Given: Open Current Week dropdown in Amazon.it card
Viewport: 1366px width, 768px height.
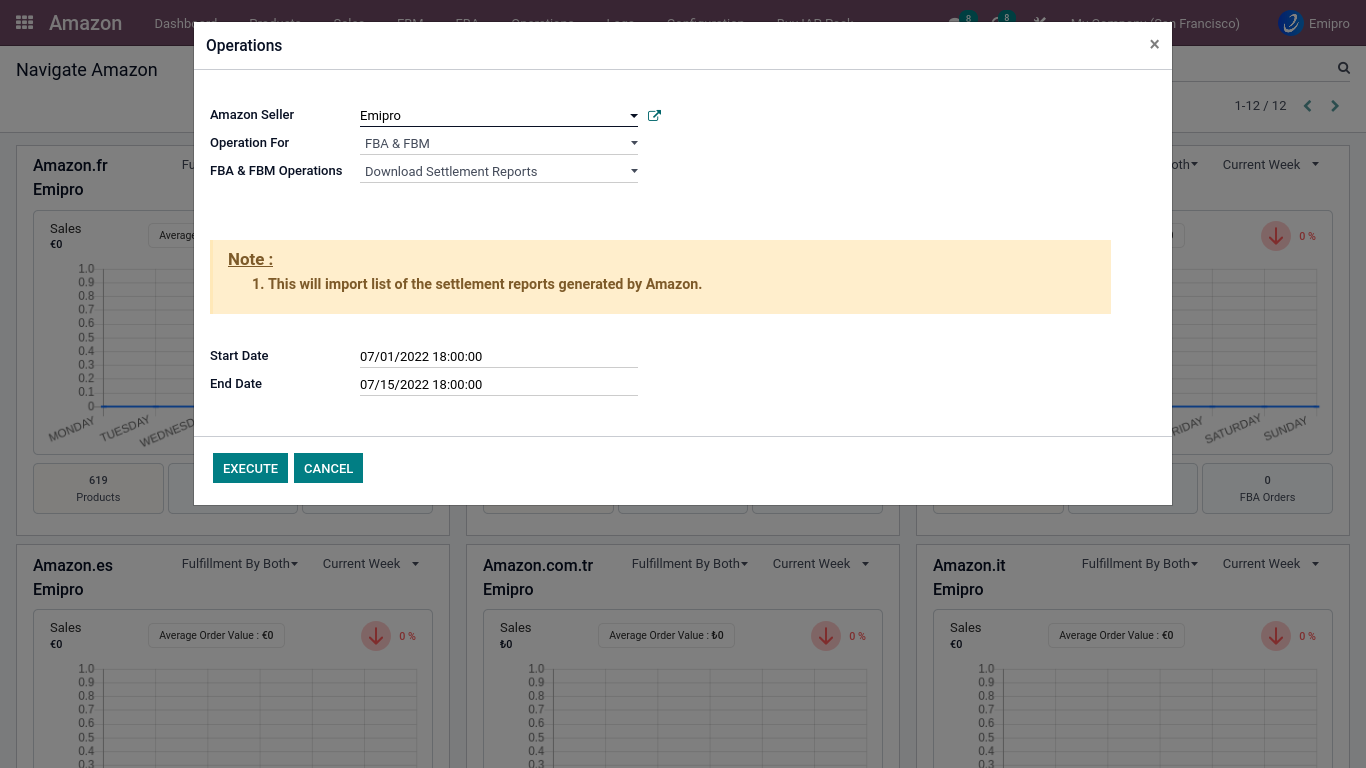Looking at the screenshot, I should (x=1270, y=564).
